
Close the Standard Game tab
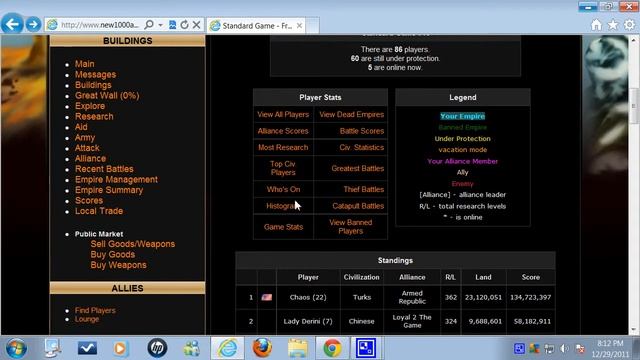pos(300,26)
